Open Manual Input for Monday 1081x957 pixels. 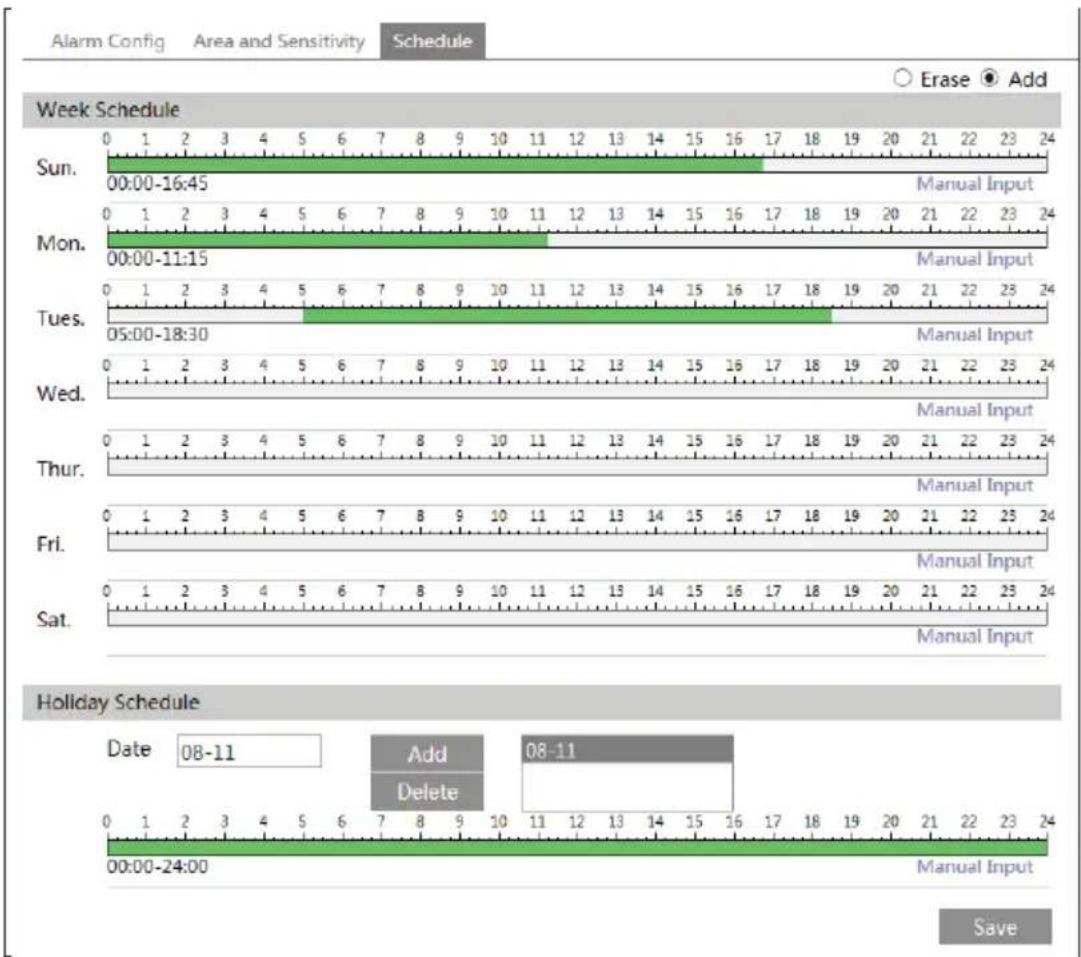pyautogui.click(x=974, y=259)
